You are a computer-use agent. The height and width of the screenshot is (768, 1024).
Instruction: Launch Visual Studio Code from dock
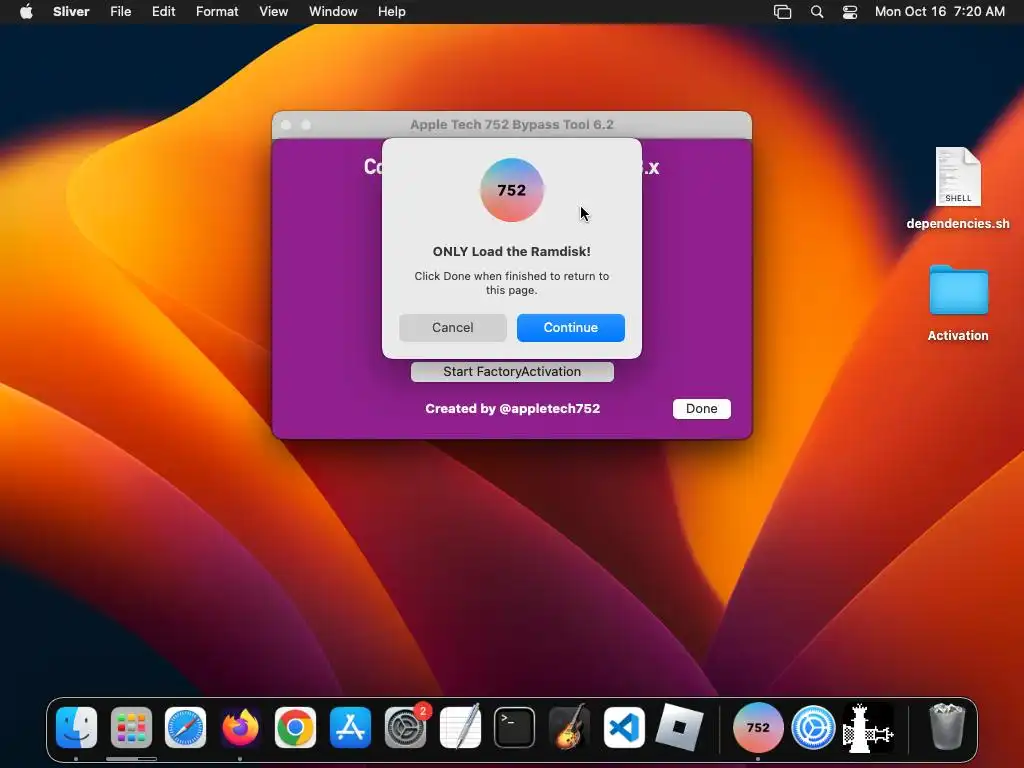[x=624, y=728]
